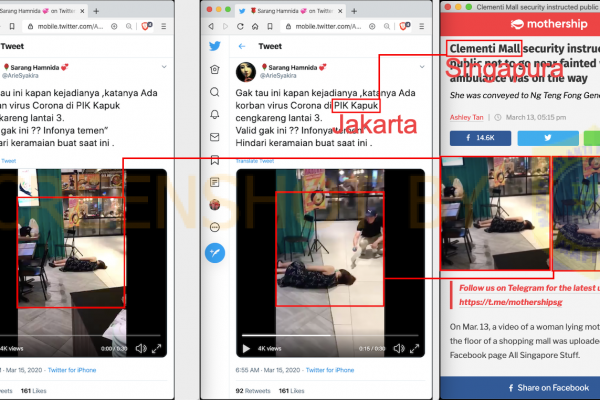Click browser forward button in the middle window
The height and width of the screenshot is (400, 600).
pos(225,26)
